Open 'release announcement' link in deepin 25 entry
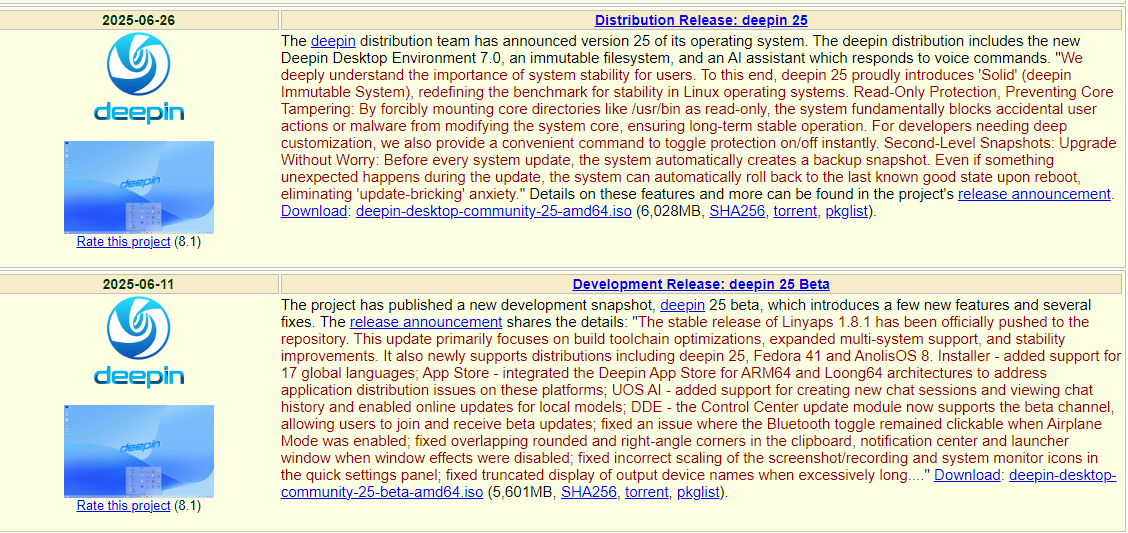1128x533 pixels. pyautogui.click(x=1034, y=194)
